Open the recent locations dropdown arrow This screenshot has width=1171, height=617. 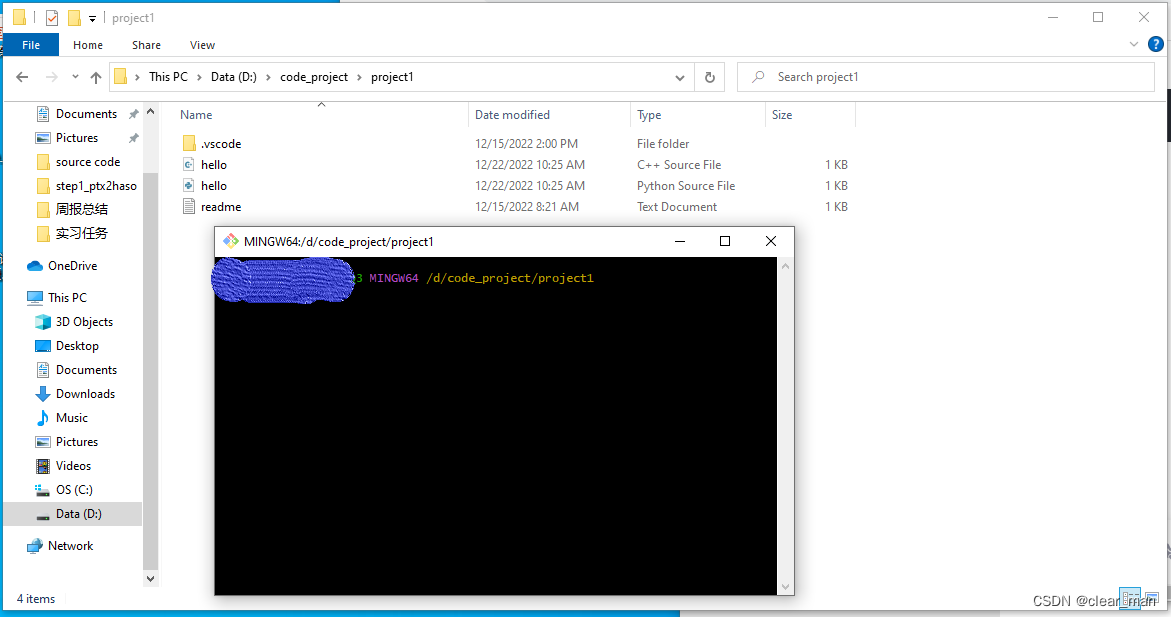(x=75, y=77)
